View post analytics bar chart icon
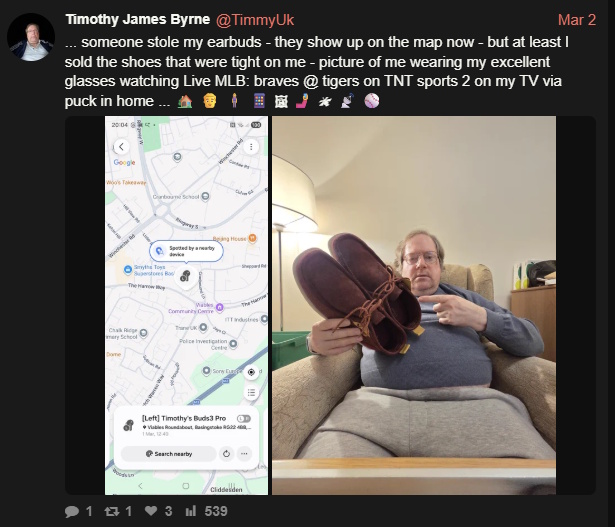 coord(191,511)
